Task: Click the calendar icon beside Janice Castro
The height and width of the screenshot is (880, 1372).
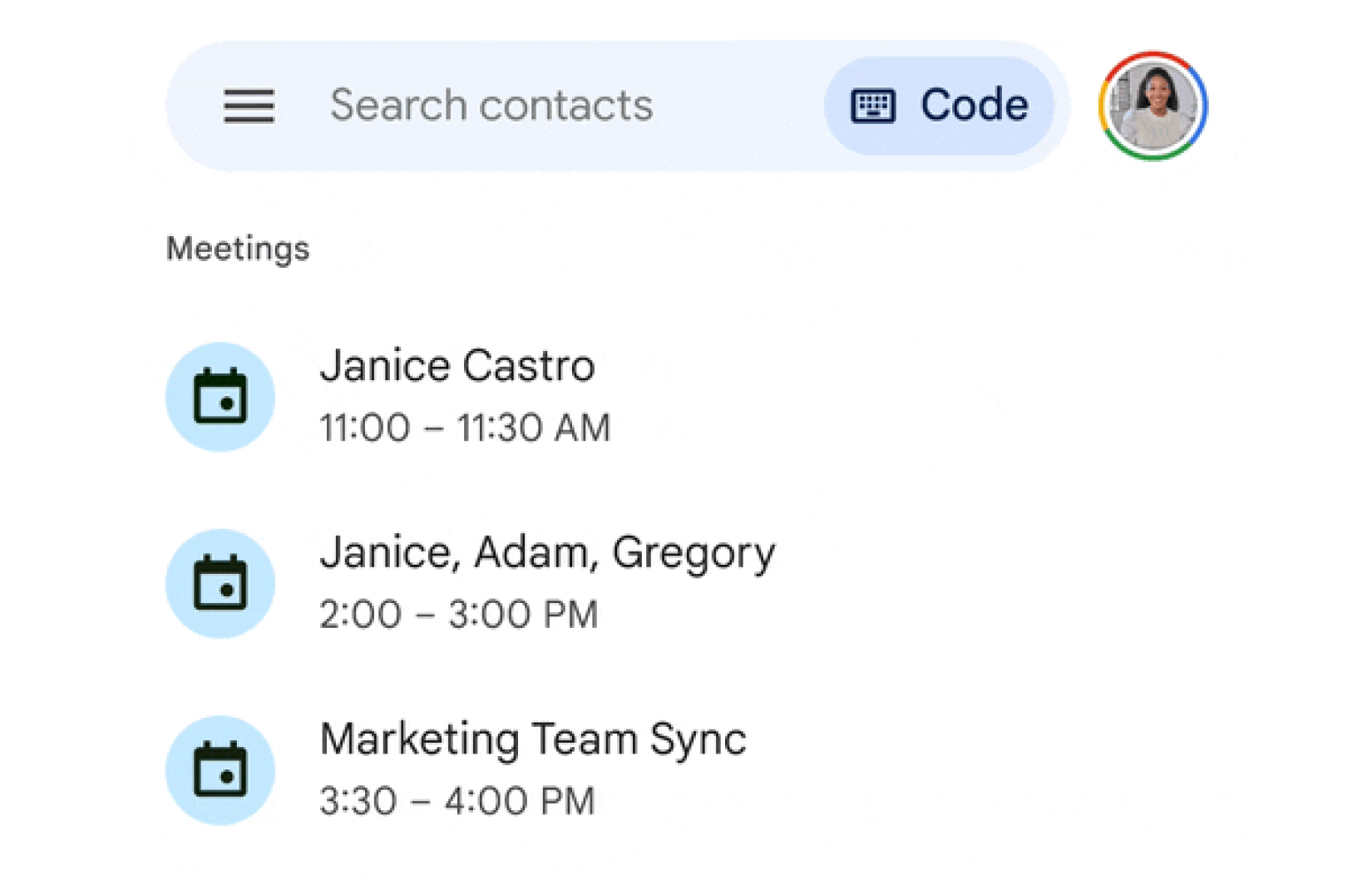Action: [220, 397]
